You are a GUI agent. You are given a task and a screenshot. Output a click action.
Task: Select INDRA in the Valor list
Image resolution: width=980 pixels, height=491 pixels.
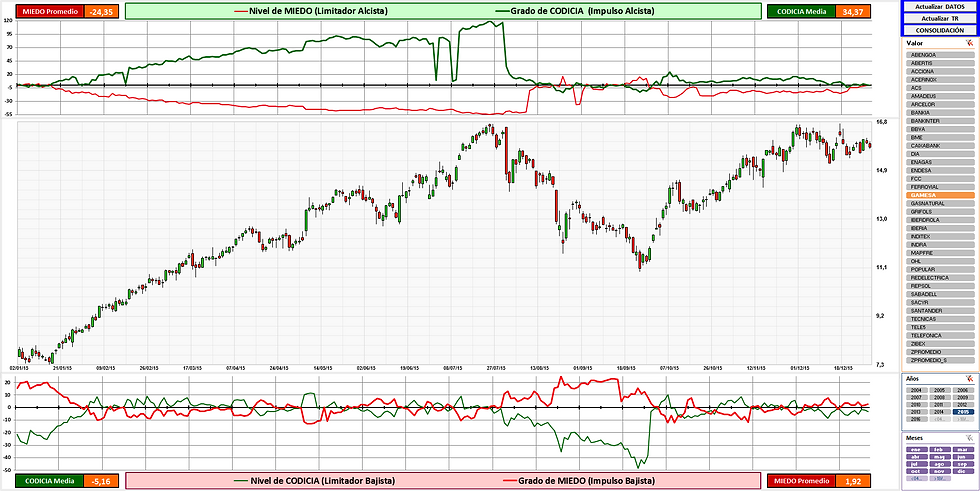click(940, 244)
